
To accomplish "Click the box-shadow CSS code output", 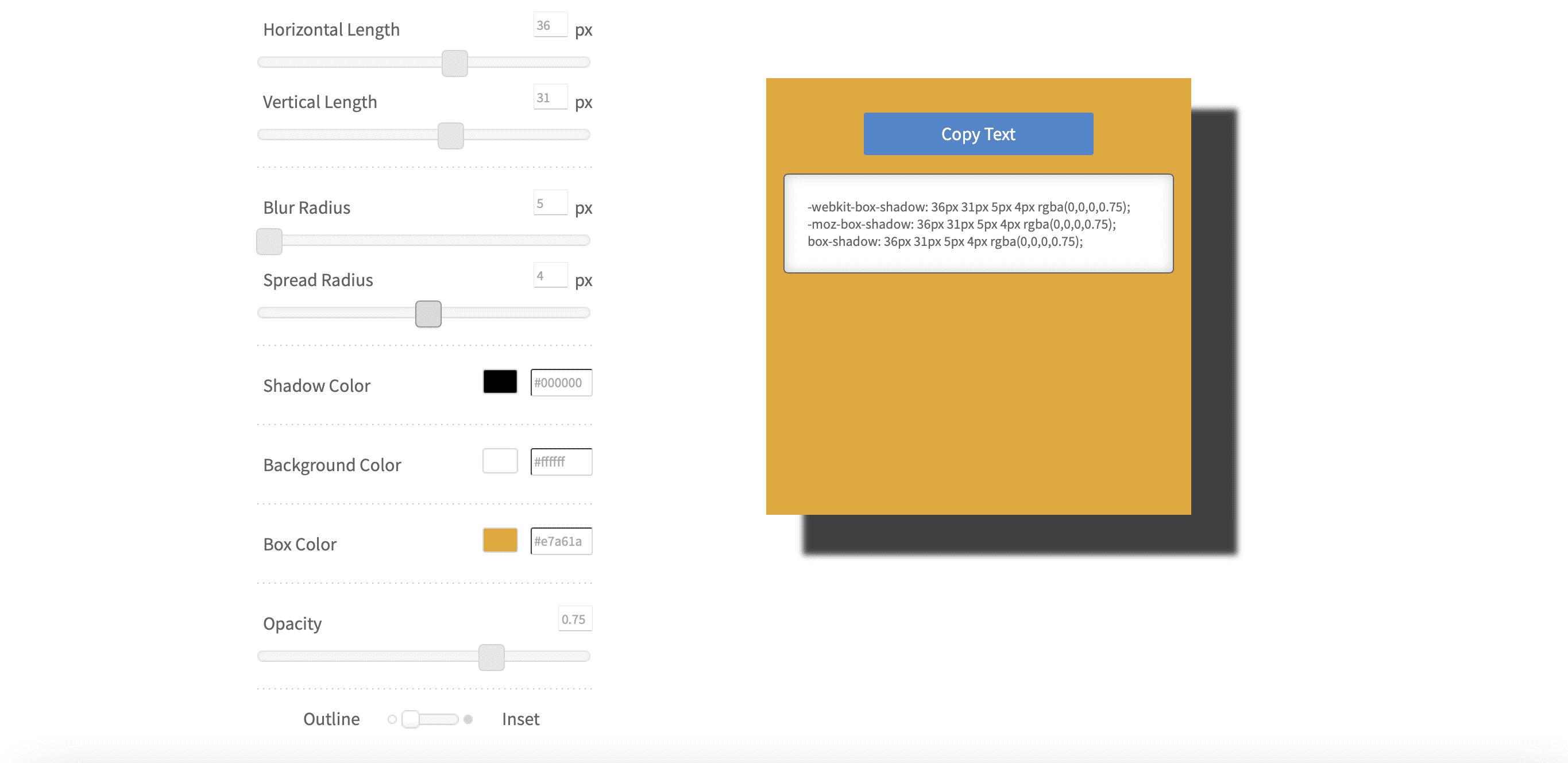I will pyautogui.click(x=978, y=224).
